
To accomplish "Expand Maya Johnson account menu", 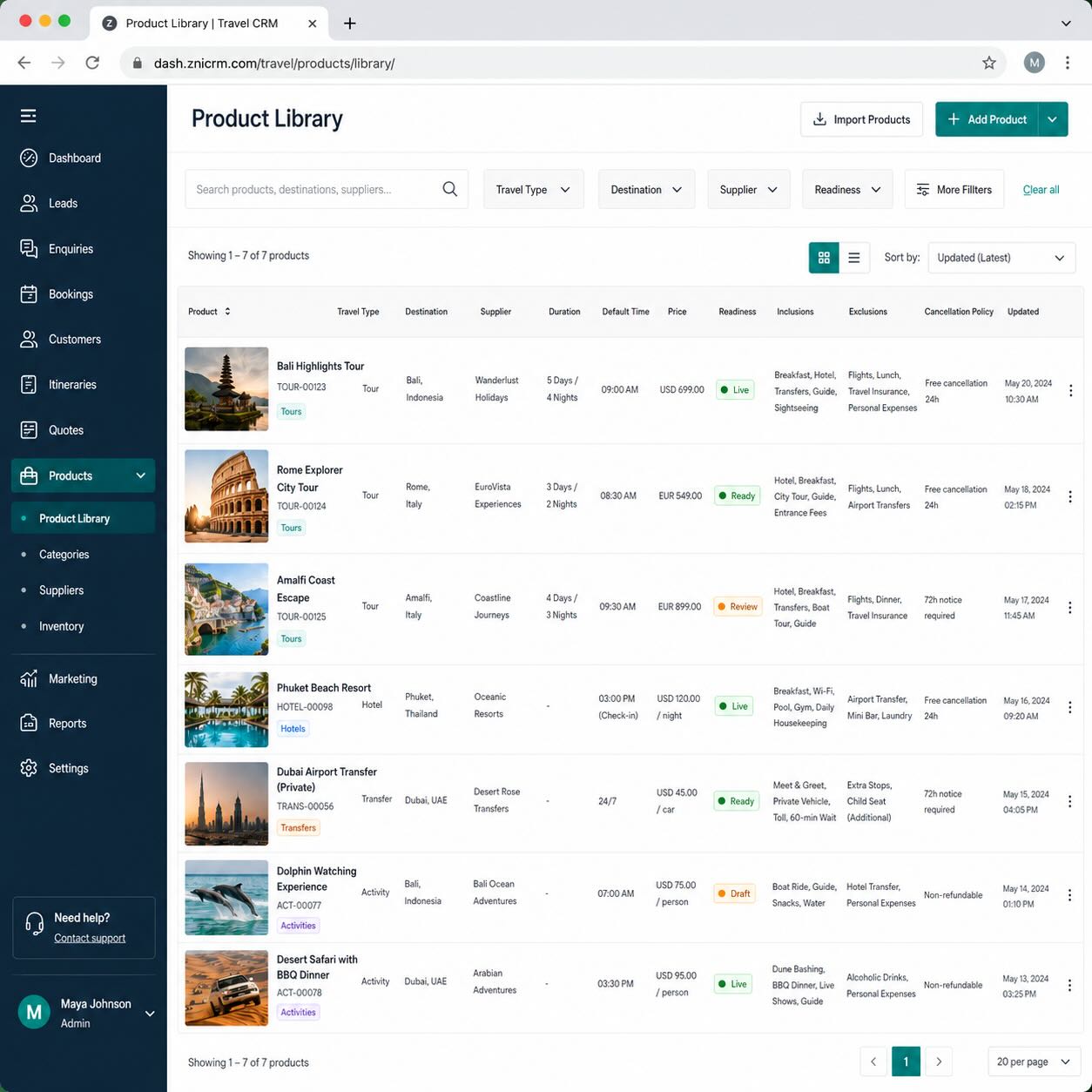I will [x=150, y=1013].
